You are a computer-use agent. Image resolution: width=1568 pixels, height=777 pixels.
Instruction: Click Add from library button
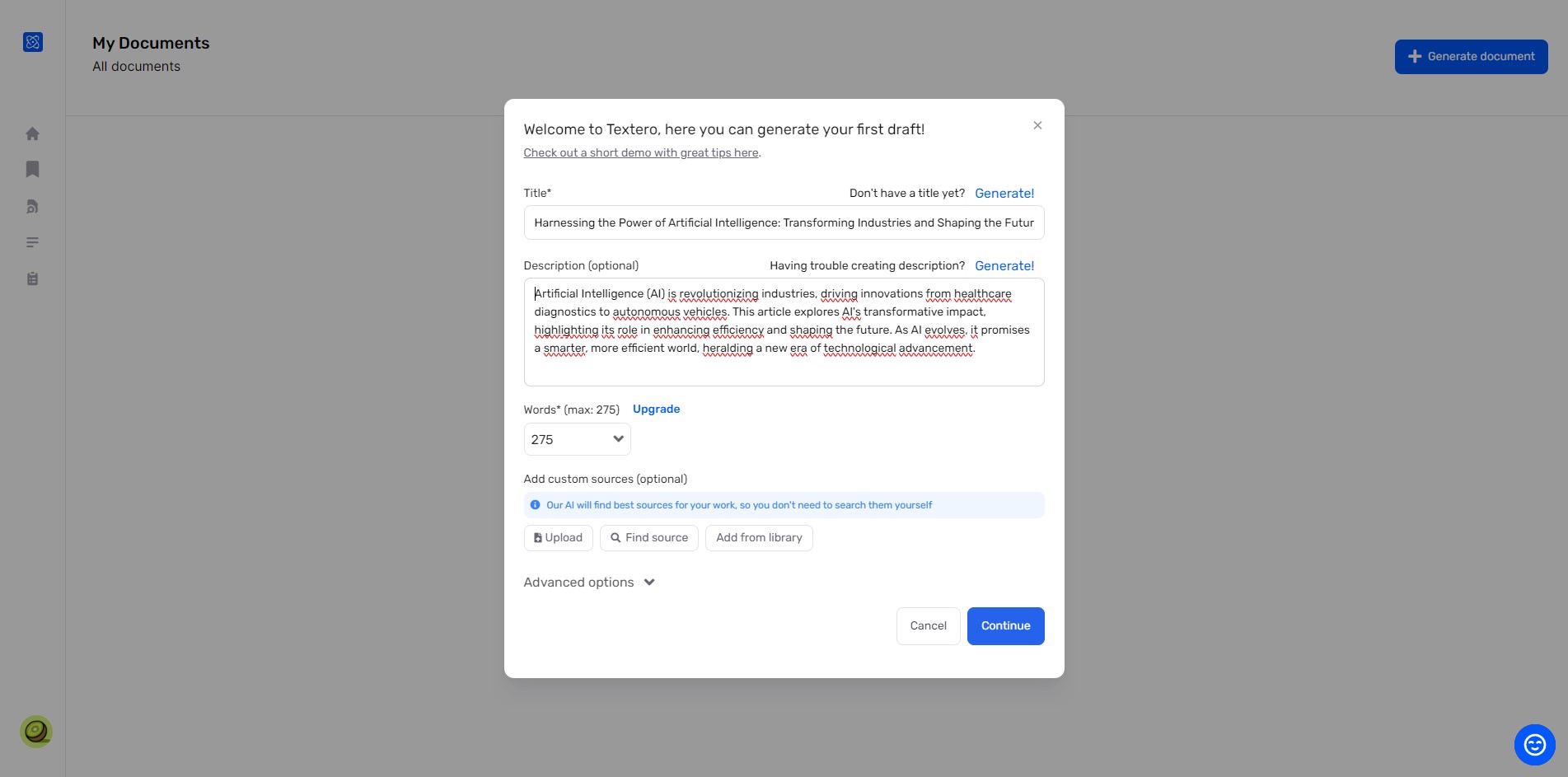click(759, 537)
